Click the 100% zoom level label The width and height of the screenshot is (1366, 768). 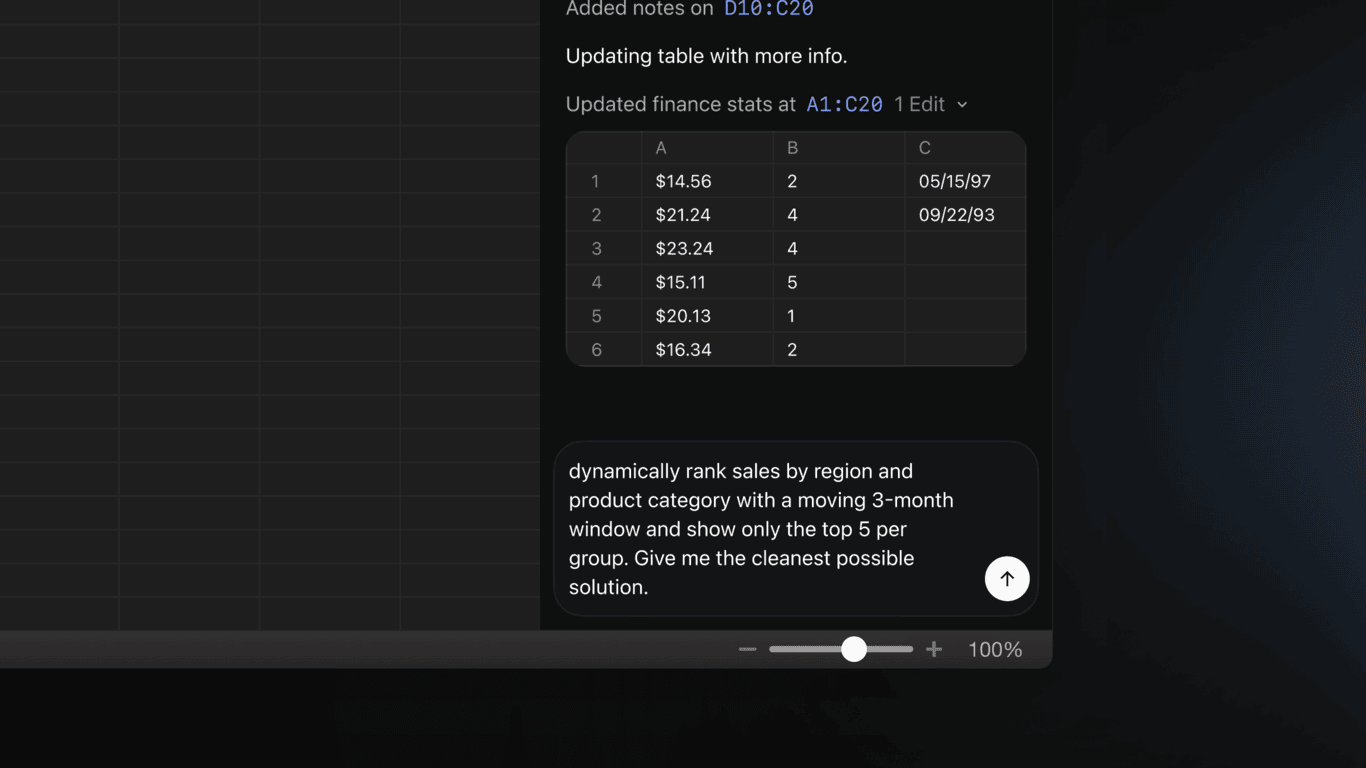(x=995, y=649)
